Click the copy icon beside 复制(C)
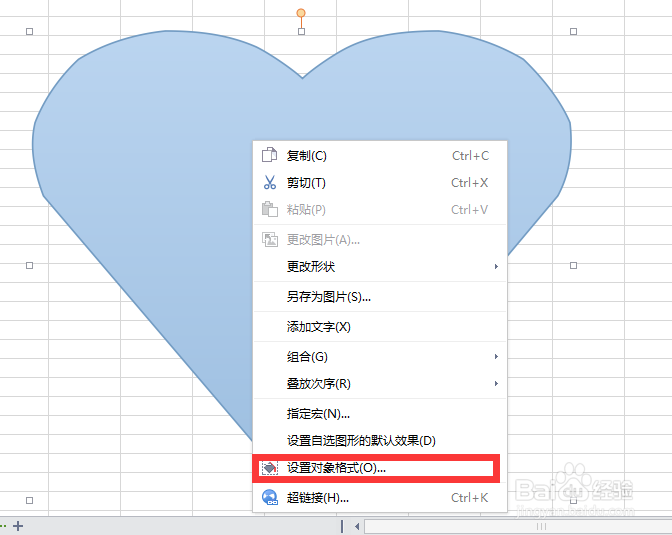 coord(269,155)
